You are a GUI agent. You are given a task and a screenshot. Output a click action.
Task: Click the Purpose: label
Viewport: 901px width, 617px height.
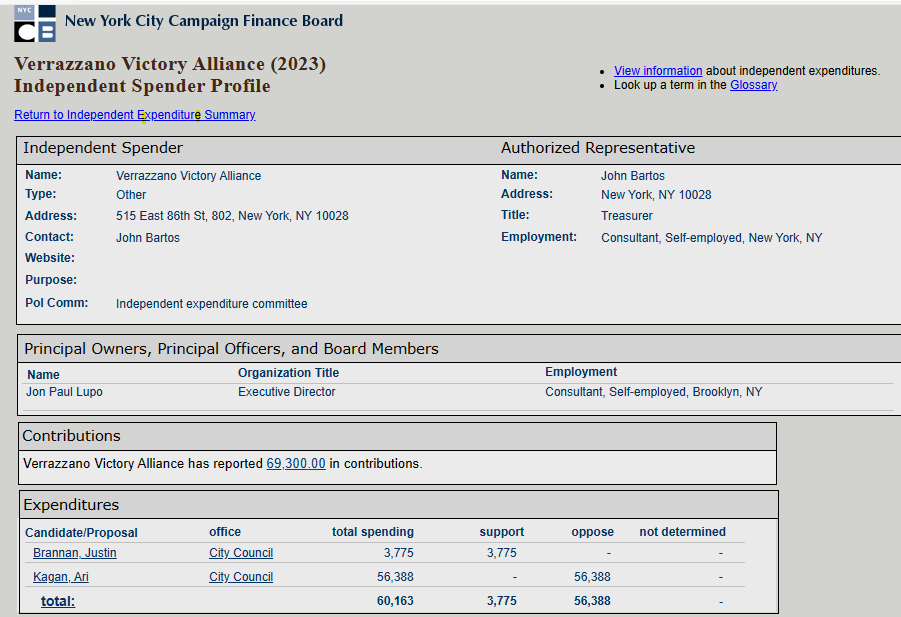pos(51,280)
